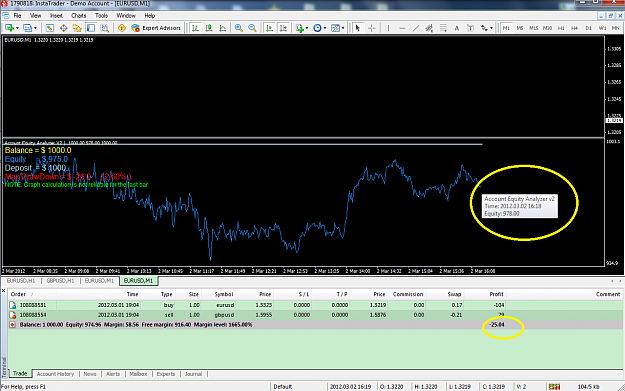Viewport: 625px width, 391px height.
Task: Sort trades by Symbol column header
Action: (224, 294)
